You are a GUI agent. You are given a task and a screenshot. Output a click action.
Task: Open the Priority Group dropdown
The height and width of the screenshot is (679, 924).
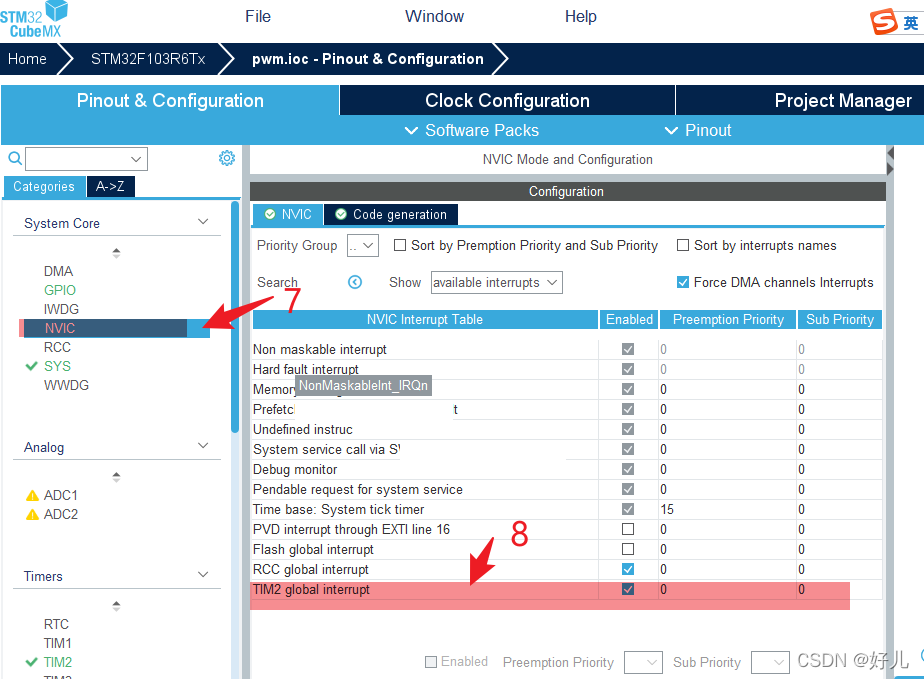(x=362, y=245)
